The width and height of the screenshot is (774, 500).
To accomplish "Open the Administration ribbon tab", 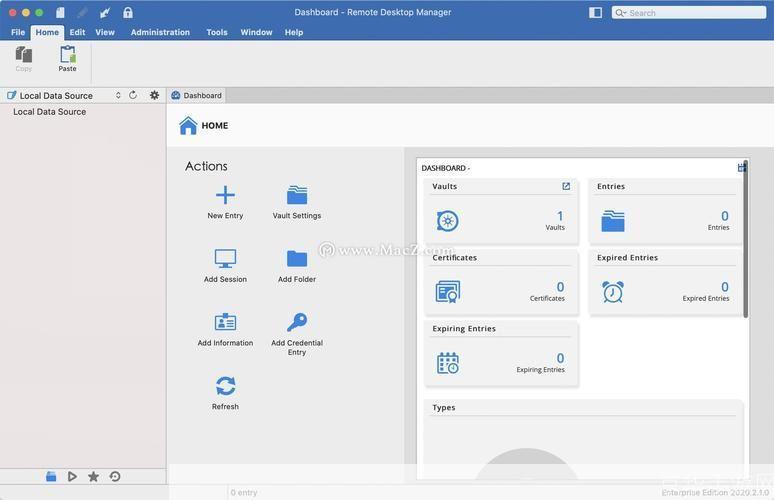I will tap(160, 32).
